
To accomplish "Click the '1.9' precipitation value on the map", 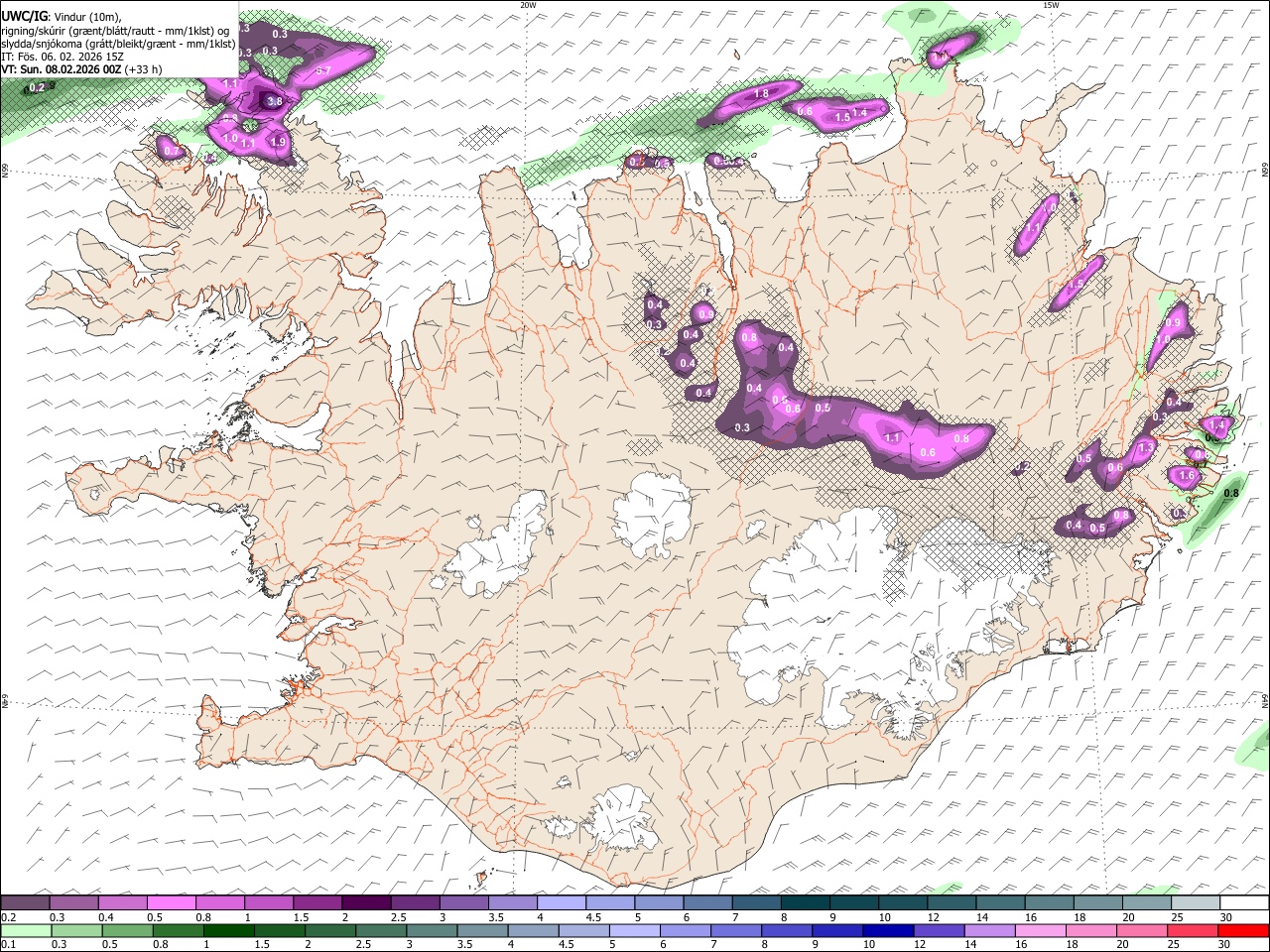I will pyautogui.click(x=278, y=143).
